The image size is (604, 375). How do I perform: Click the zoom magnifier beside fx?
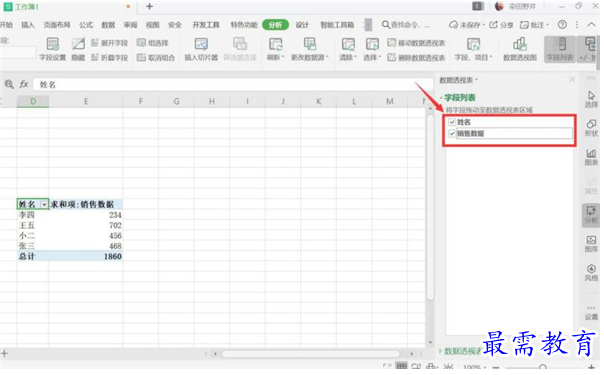(x=9, y=84)
